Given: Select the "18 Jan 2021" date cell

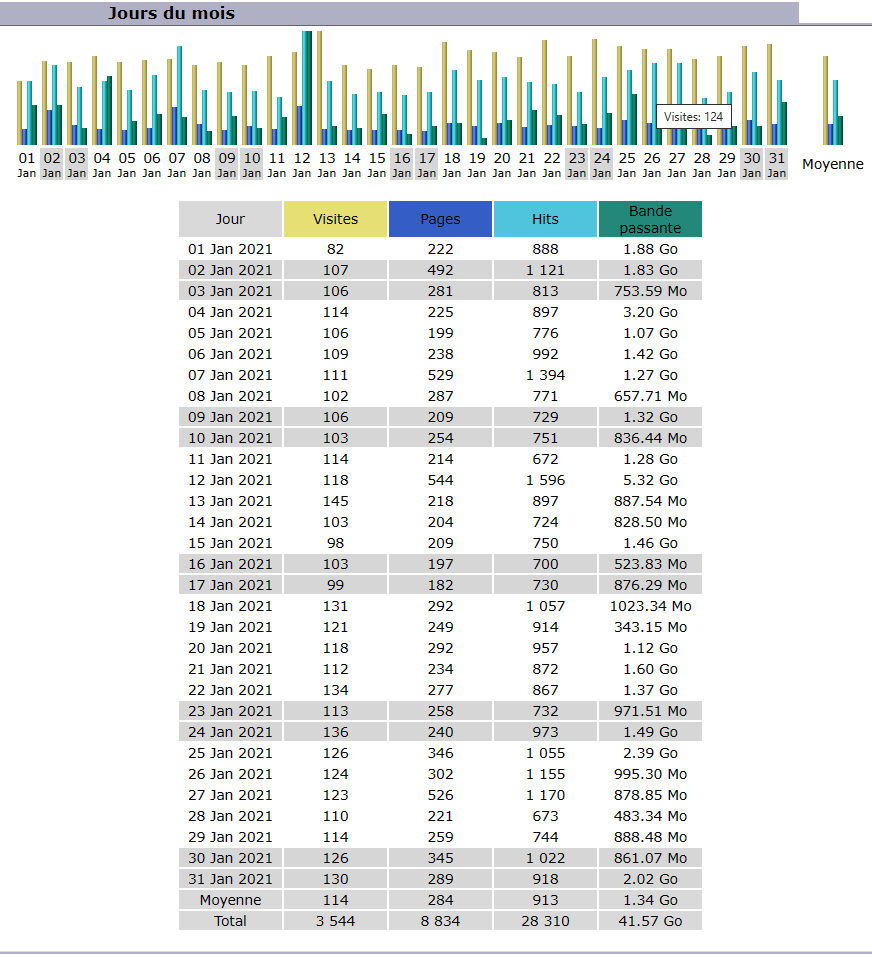Looking at the screenshot, I should click(x=230, y=606).
